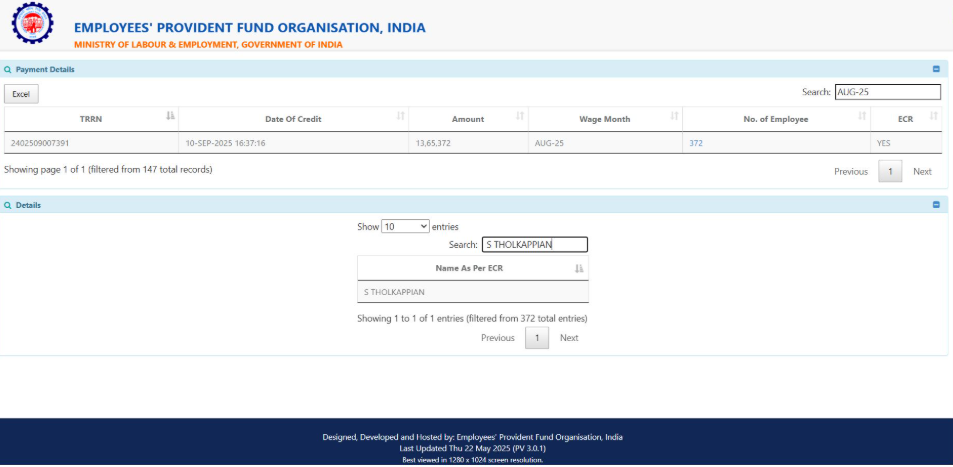Click payment search field with AUG-25
Screen dimensions: 953x467
point(887,92)
